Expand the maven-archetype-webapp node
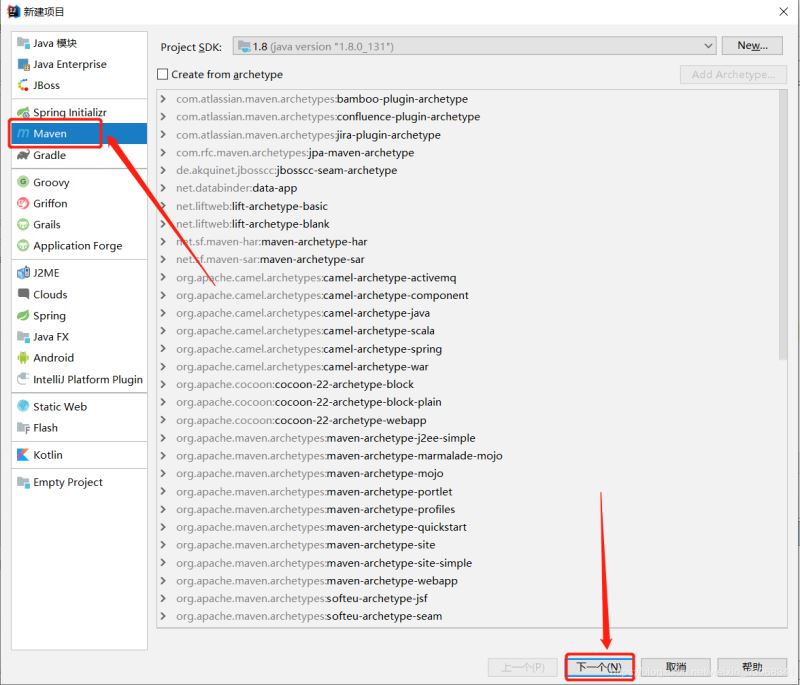The image size is (800, 685). pyautogui.click(x=162, y=580)
